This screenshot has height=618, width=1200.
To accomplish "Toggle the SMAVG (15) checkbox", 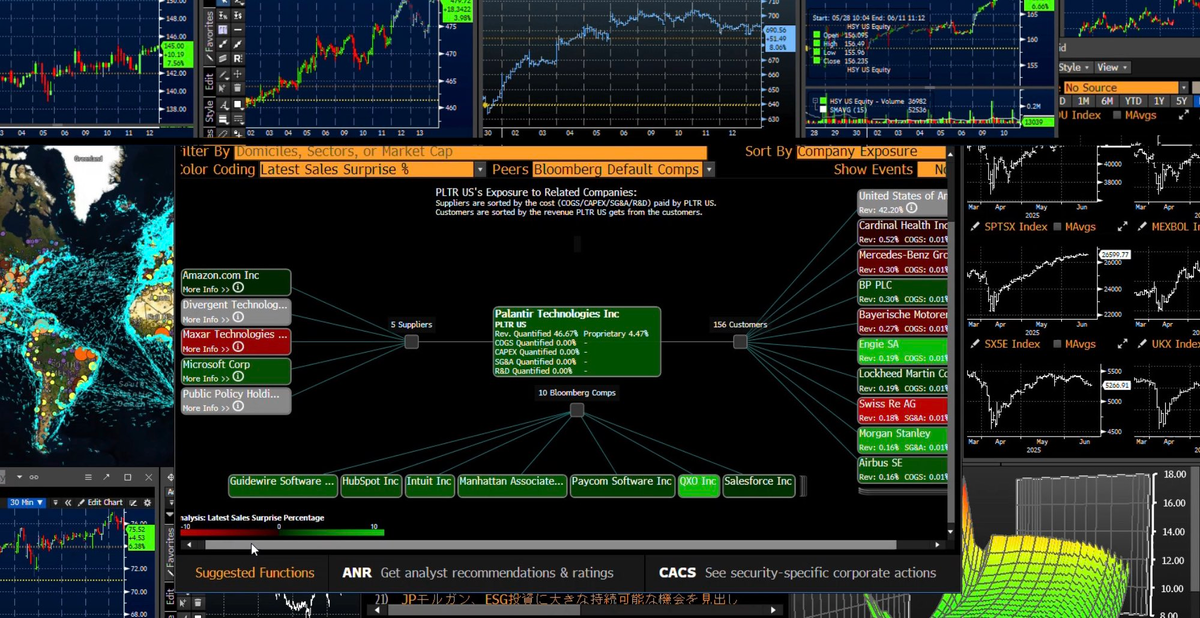I will tap(823, 109).
